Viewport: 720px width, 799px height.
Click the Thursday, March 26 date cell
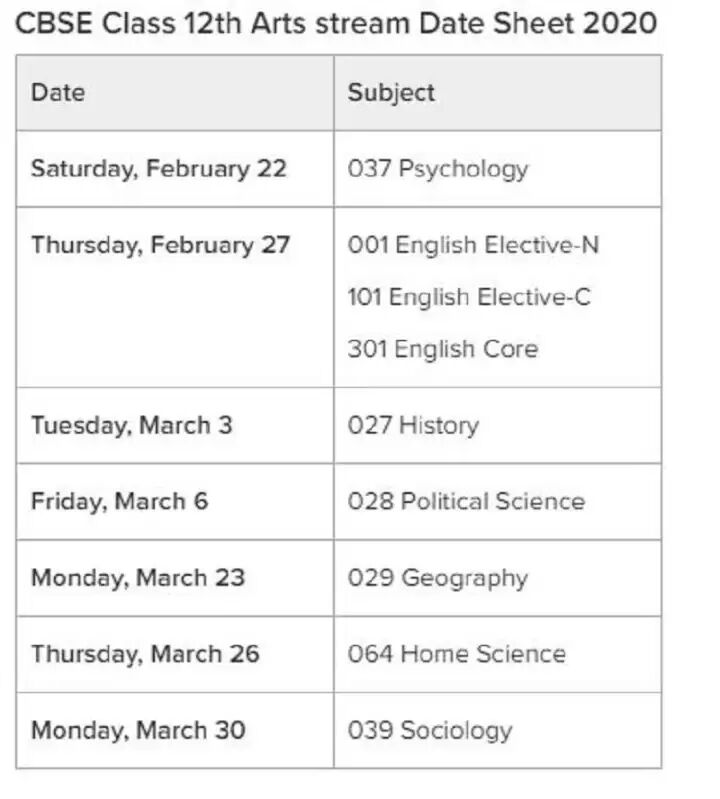(145, 654)
